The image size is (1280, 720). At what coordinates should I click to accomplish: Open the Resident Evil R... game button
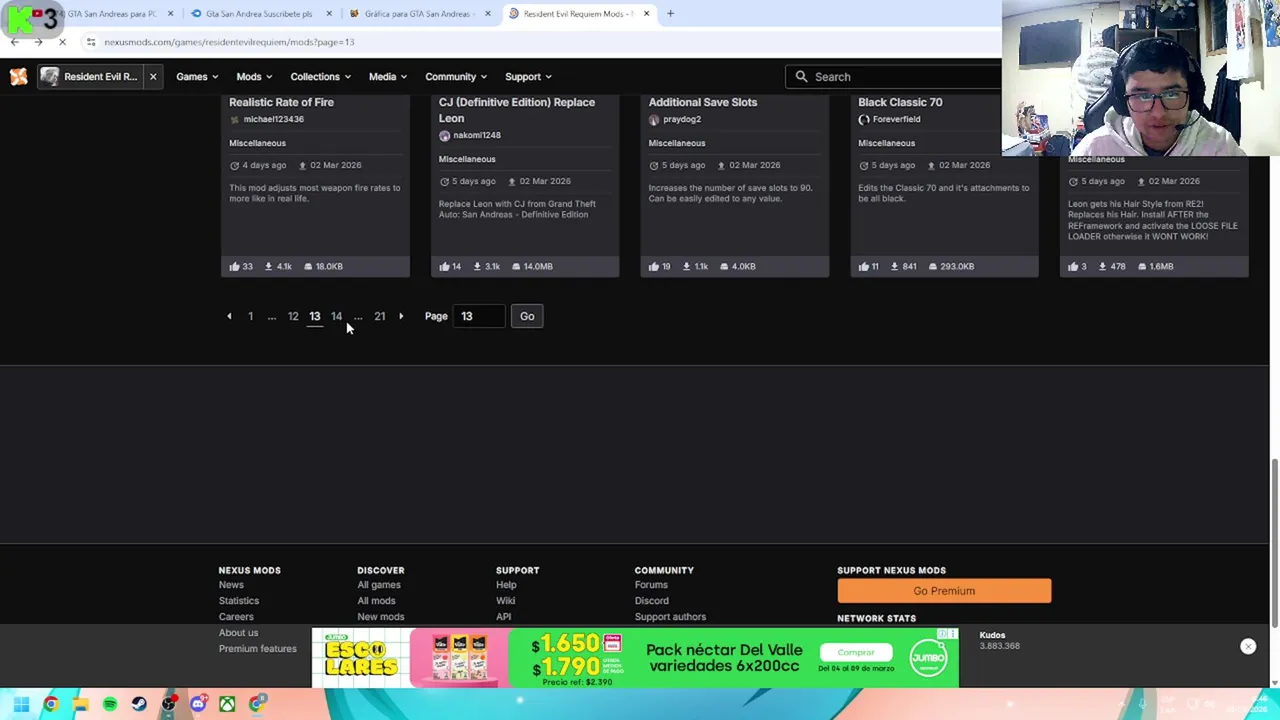[89, 77]
